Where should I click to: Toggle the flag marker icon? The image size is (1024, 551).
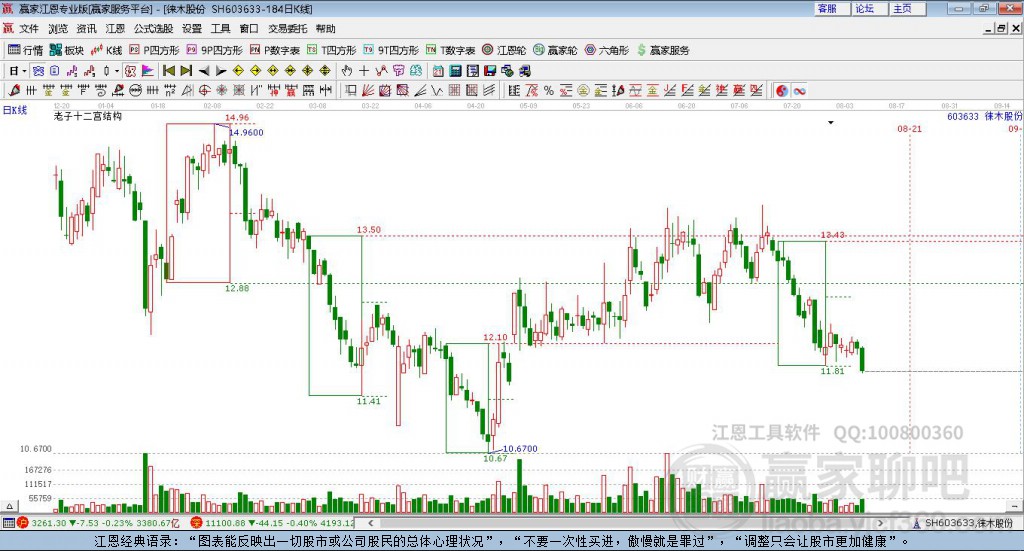148,71
